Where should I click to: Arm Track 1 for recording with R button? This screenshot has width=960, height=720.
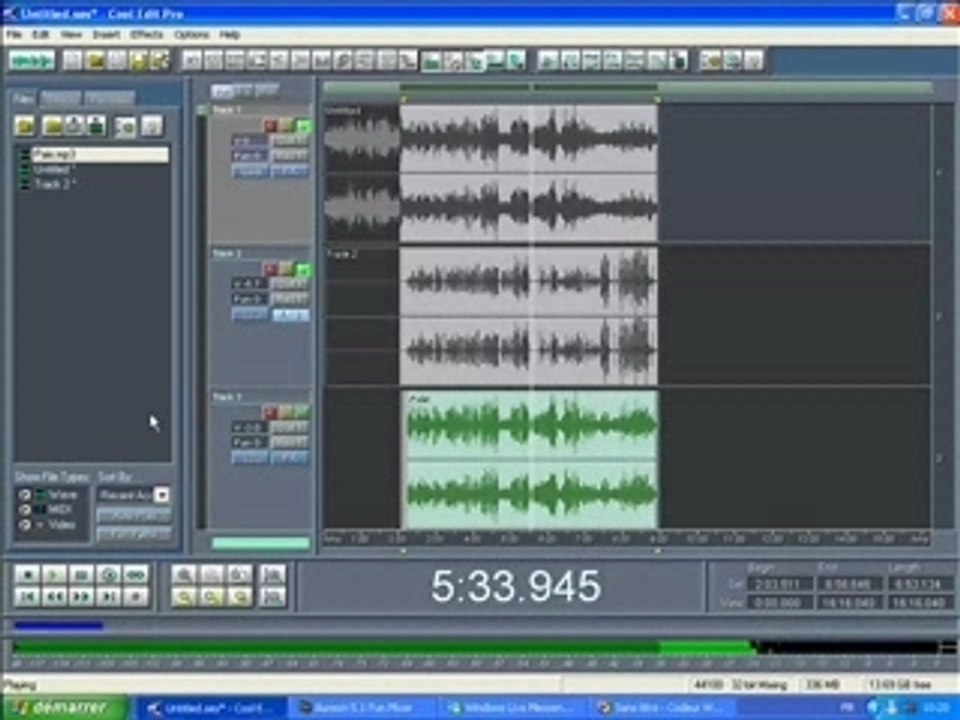click(x=271, y=126)
